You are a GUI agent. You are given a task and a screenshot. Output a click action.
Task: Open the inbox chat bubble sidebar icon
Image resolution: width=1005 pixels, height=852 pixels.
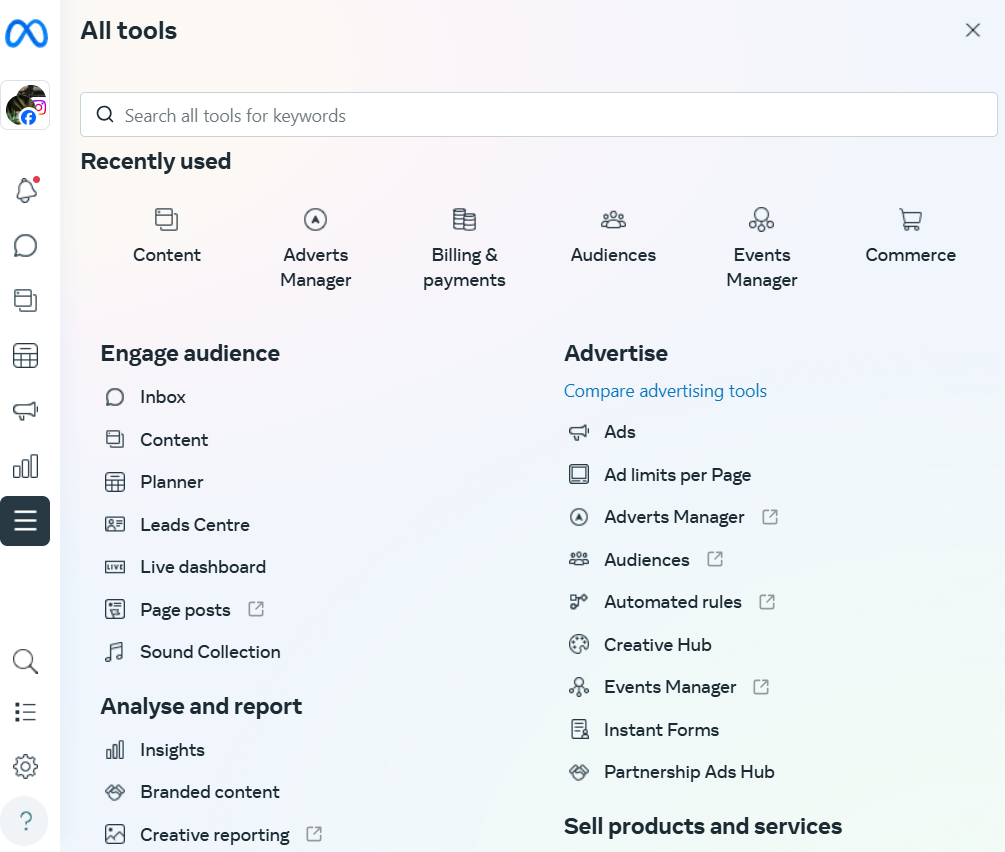25,246
